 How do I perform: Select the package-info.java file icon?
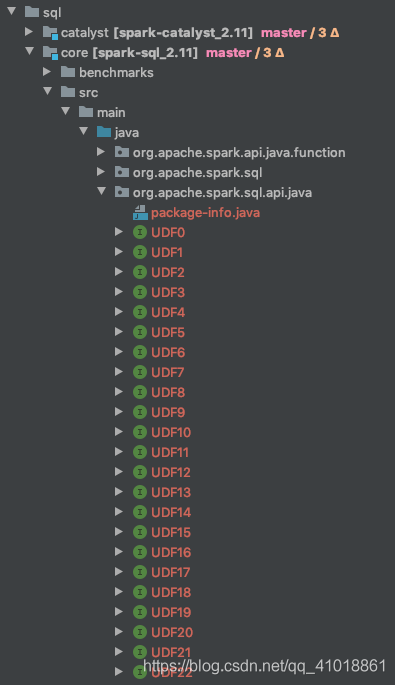click(x=140, y=212)
